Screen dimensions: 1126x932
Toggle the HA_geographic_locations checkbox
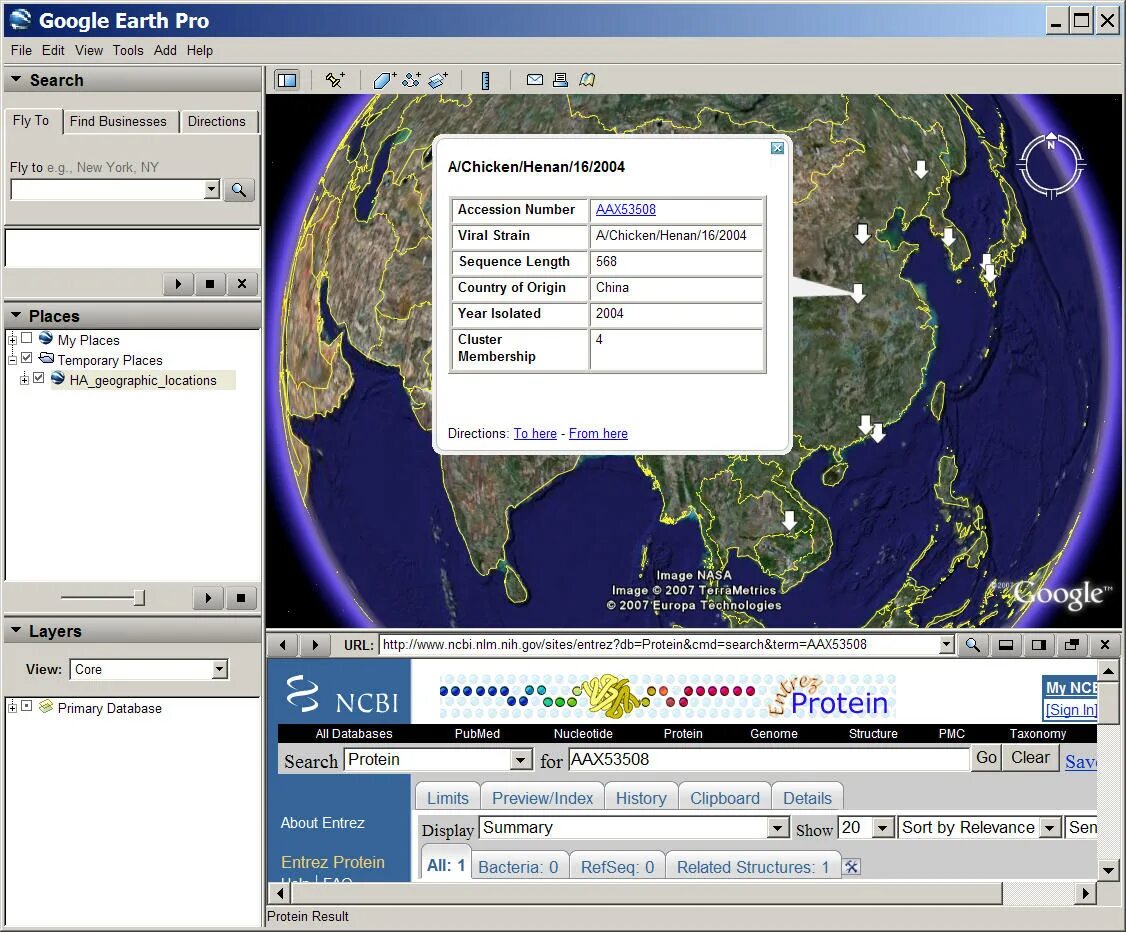click(x=39, y=378)
